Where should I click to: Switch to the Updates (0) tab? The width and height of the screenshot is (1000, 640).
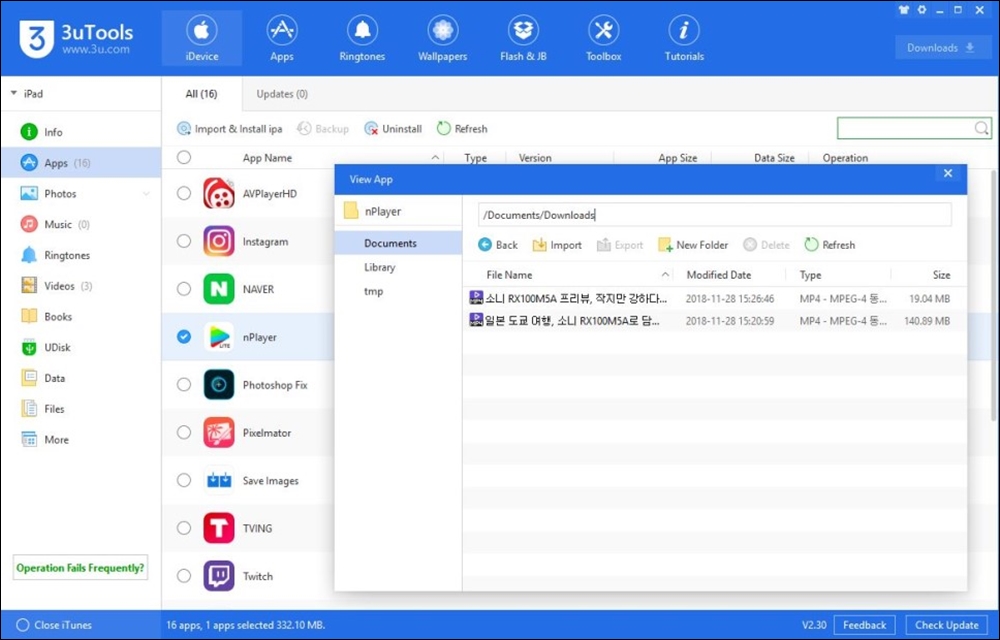pos(282,94)
